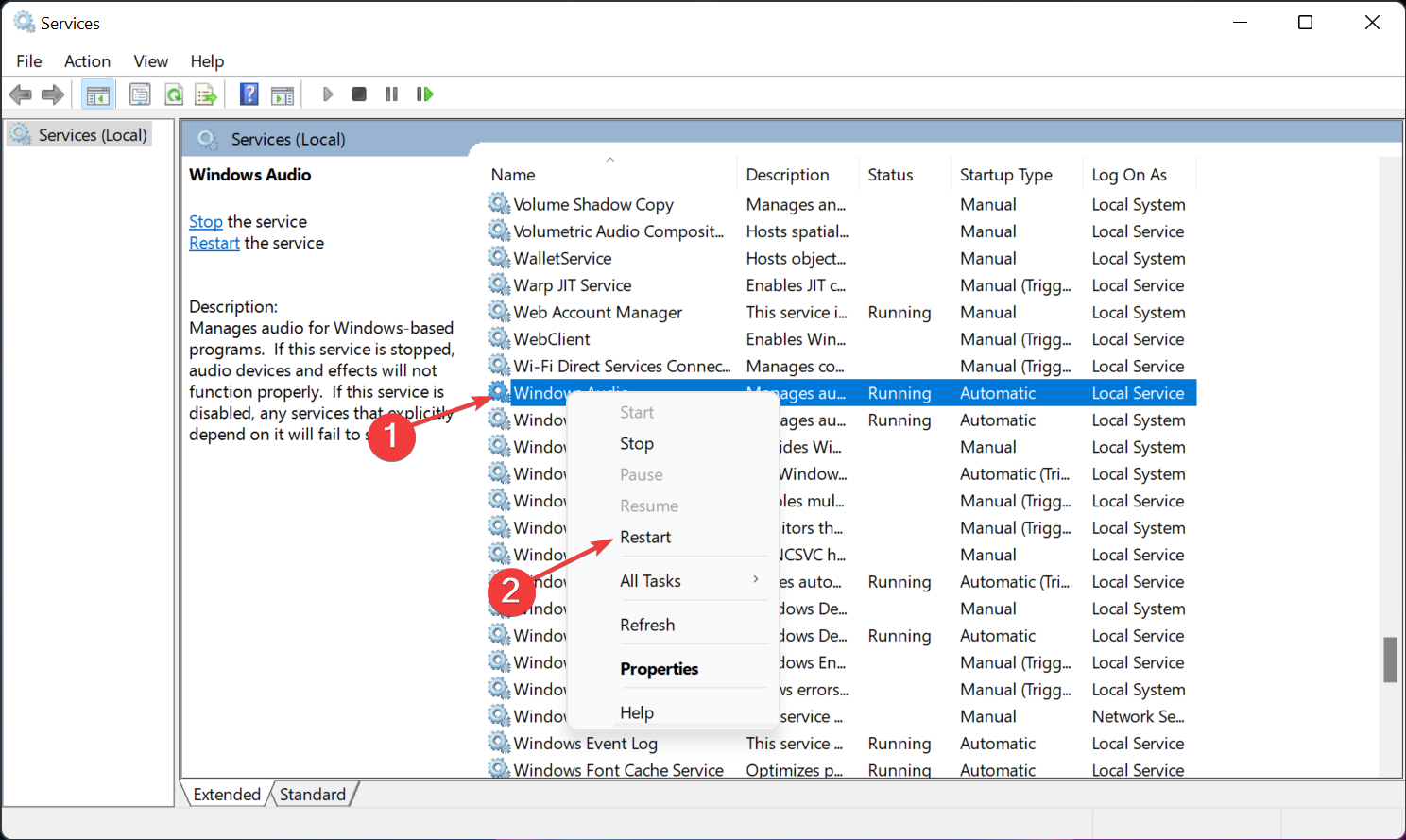Choose Stop from the context menu
The image size is (1406, 840).
click(671, 443)
